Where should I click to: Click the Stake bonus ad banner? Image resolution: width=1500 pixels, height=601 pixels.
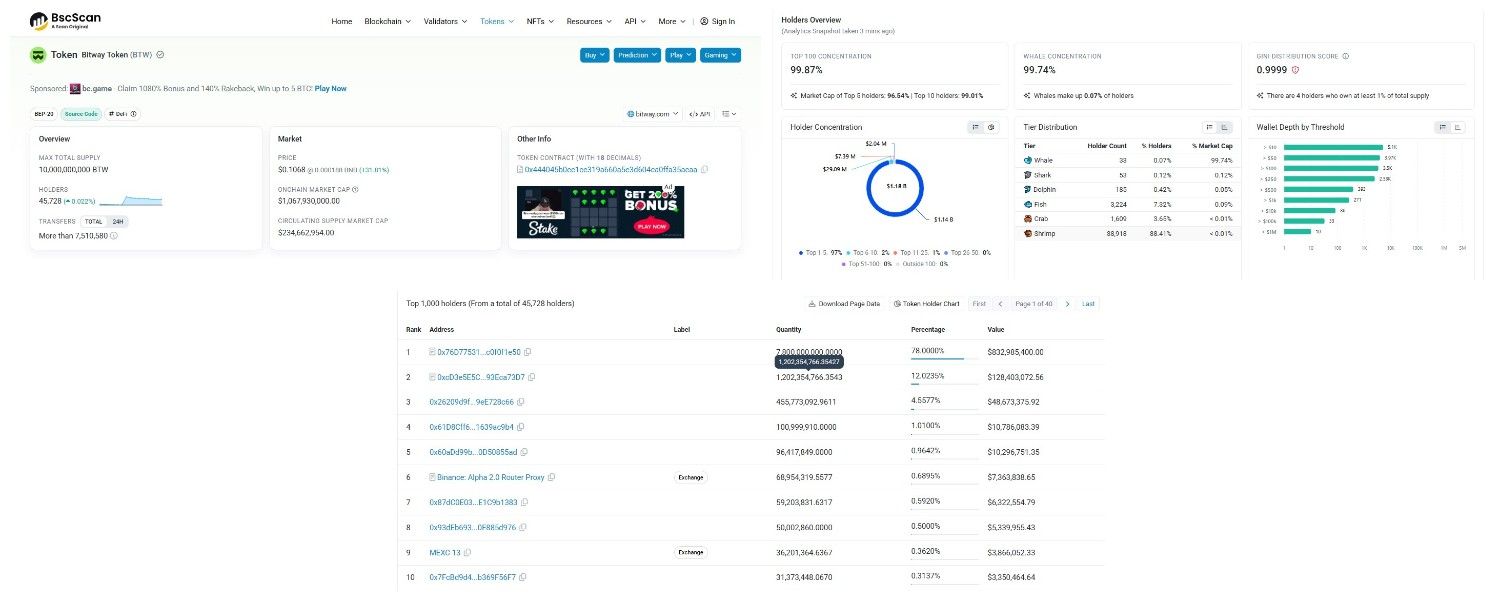(x=600, y=212)
